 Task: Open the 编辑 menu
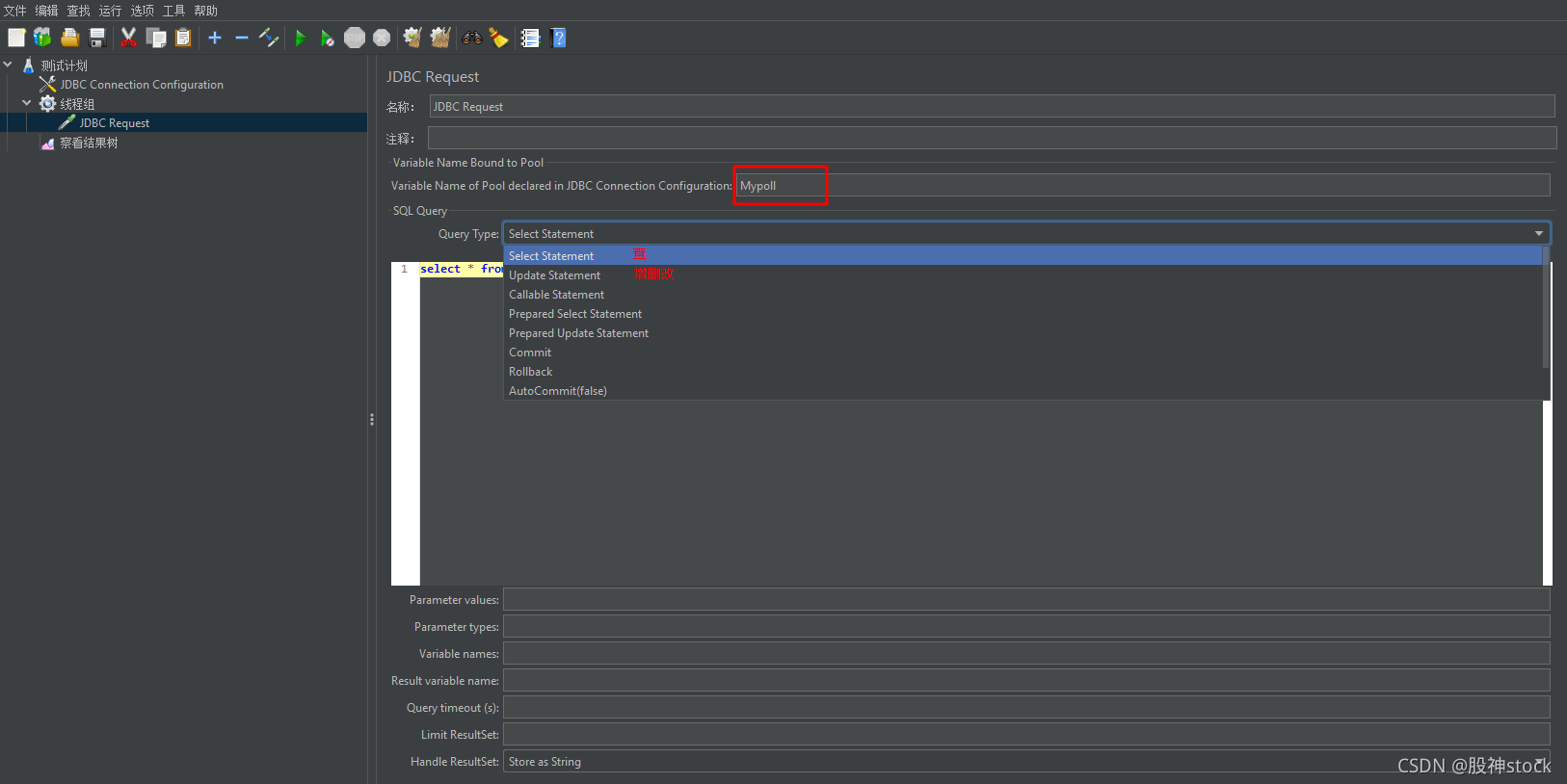click(x=47, y=11)
